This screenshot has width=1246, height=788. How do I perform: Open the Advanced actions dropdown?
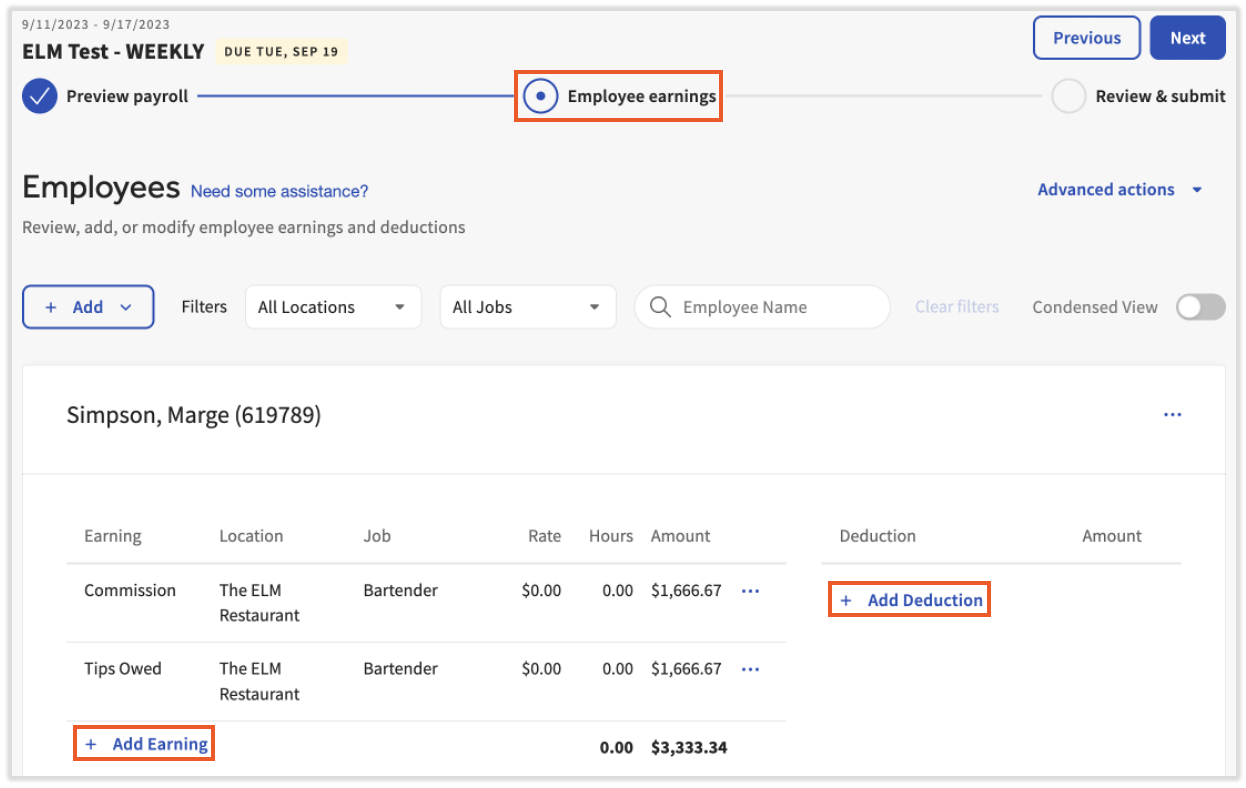(x=1120, y=189)
